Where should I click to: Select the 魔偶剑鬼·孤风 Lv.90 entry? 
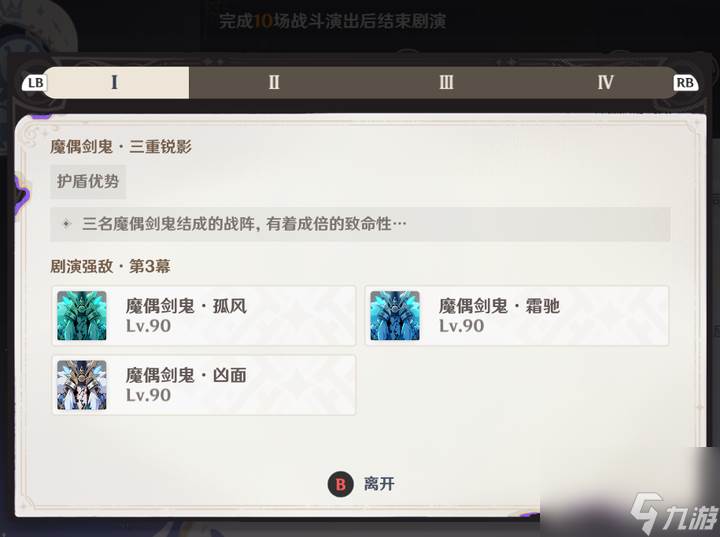(x=204, y=316)
